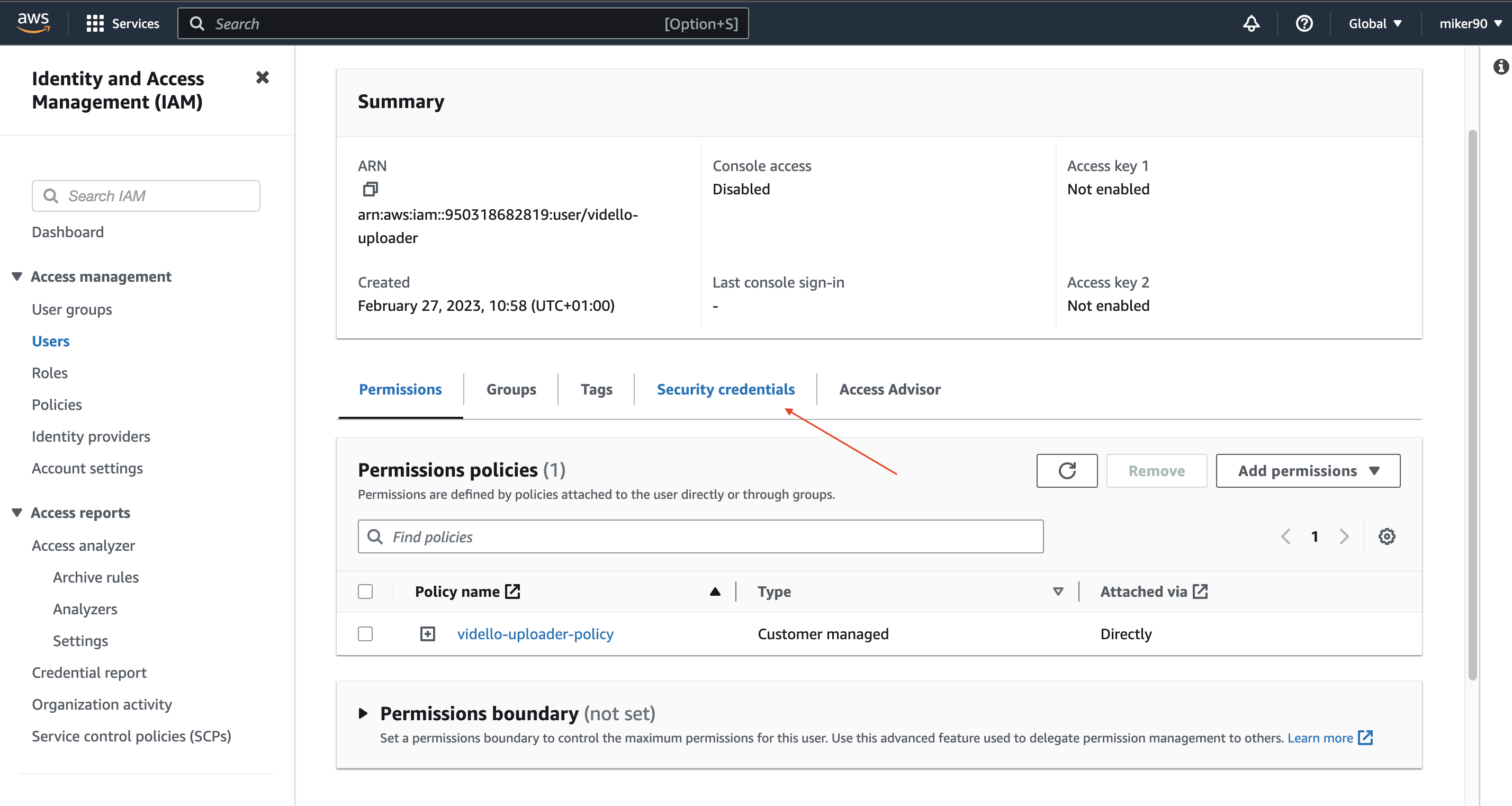Open Identity providers in sidebar

(x=91, y=436)
